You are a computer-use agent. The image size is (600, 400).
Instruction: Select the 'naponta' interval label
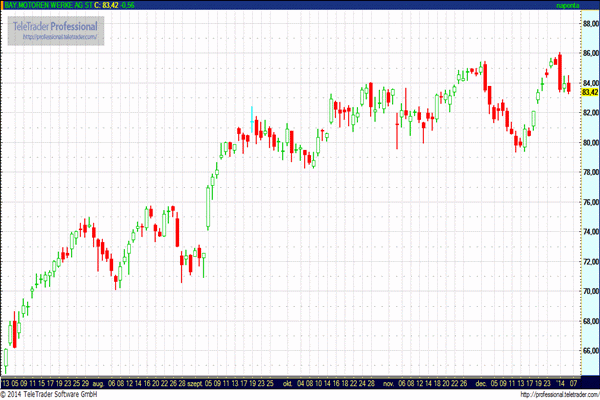[x=567, y=5]
